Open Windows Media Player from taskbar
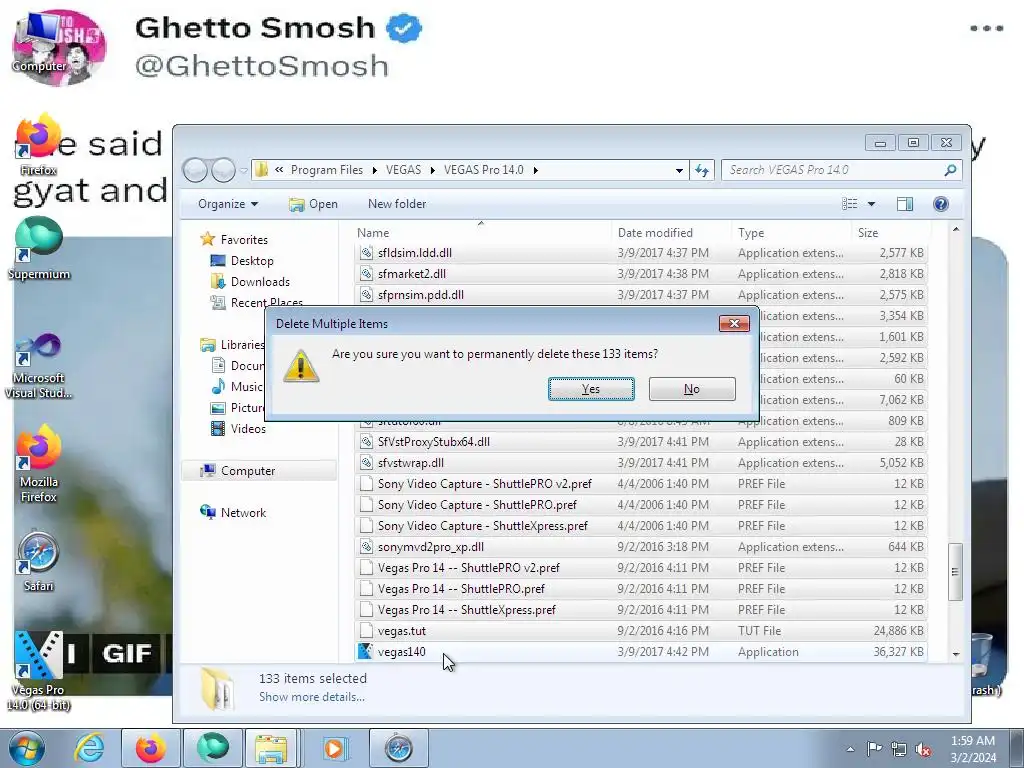The width and height of the screenshot is (1024, 768). [334, 748]
